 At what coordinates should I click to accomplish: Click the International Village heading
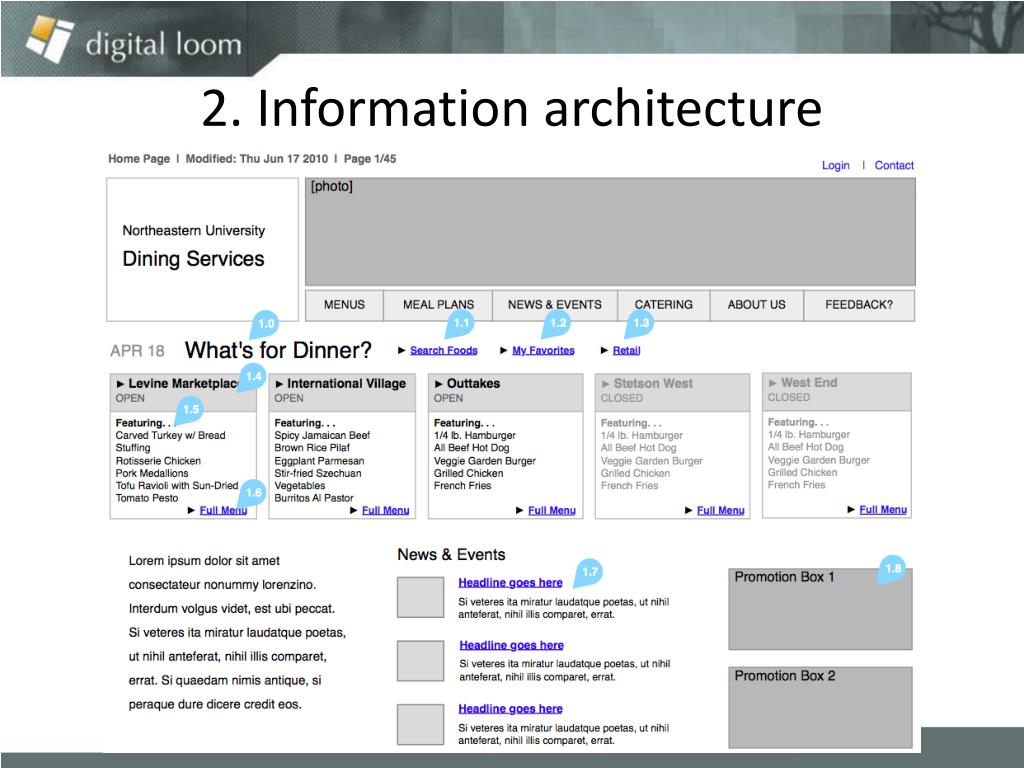(346, 384)
